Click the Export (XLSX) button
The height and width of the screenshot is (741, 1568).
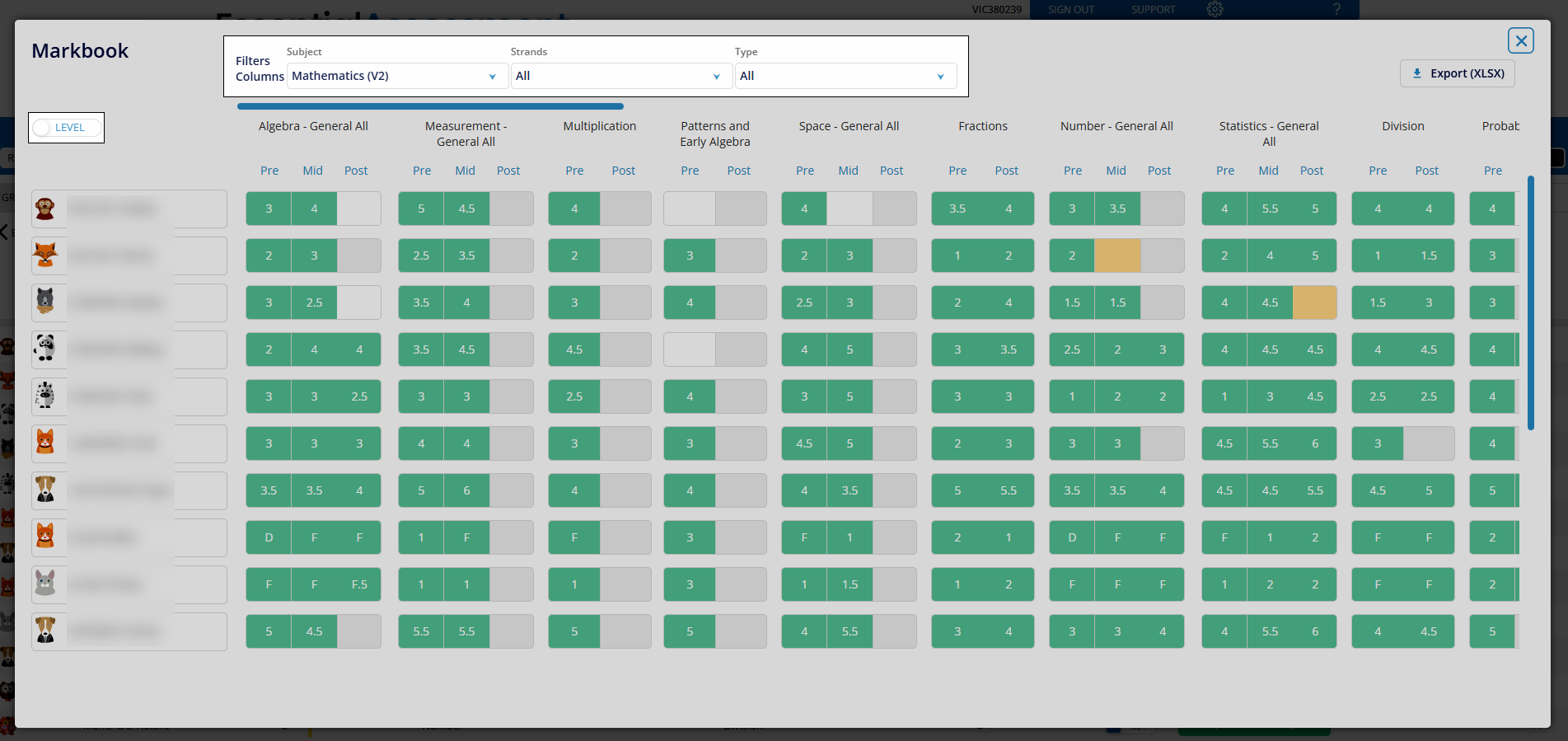coord(1457,73)
